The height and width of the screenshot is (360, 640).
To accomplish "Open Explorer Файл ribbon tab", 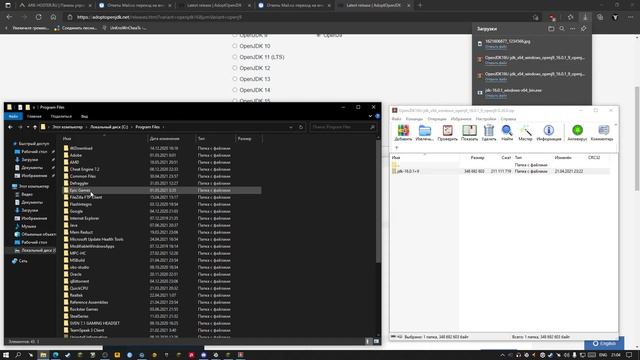I will [x=13, y=116].
